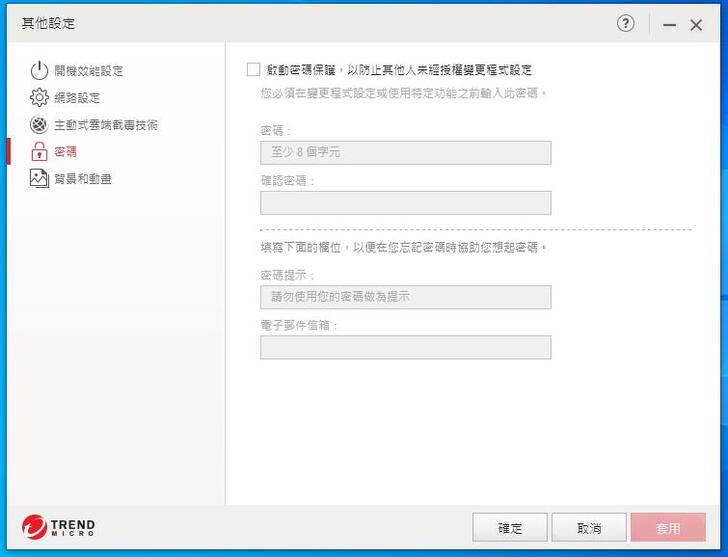Click the power icon for 開機效能設定
728x557 pixels.
pos(39,71)
